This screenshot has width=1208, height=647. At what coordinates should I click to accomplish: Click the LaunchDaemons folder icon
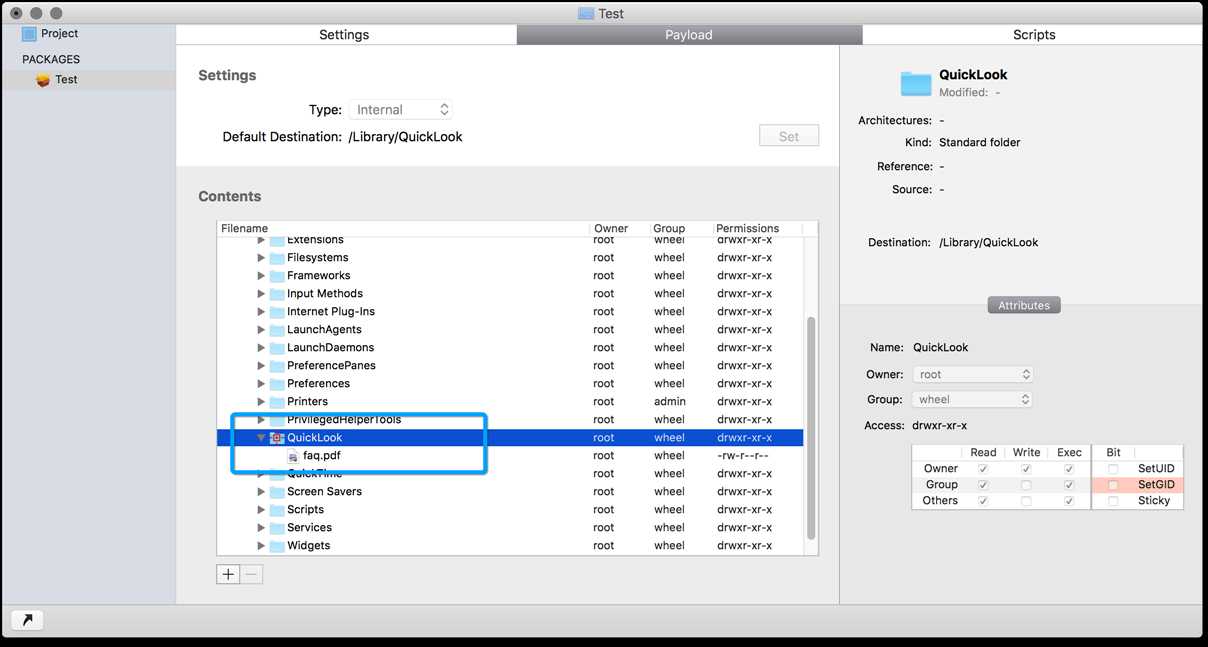pyautogui.click(x=277, y=348)
